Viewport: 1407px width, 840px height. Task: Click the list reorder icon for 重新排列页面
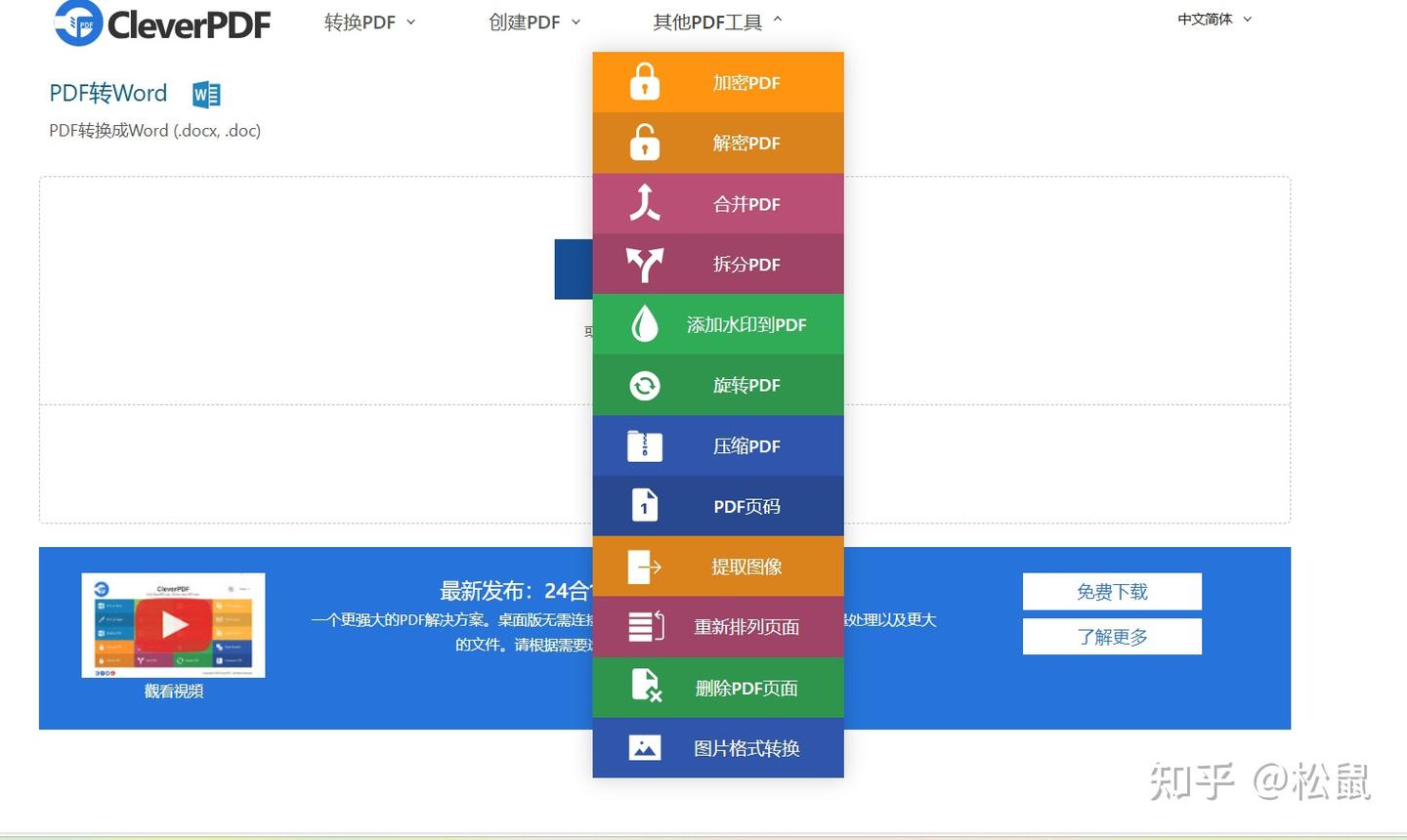(x=646, y=626)
